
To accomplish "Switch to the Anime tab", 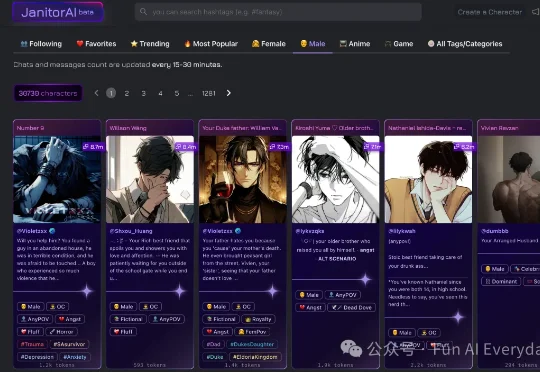I will pyautogui.click(x=355, y=44).
